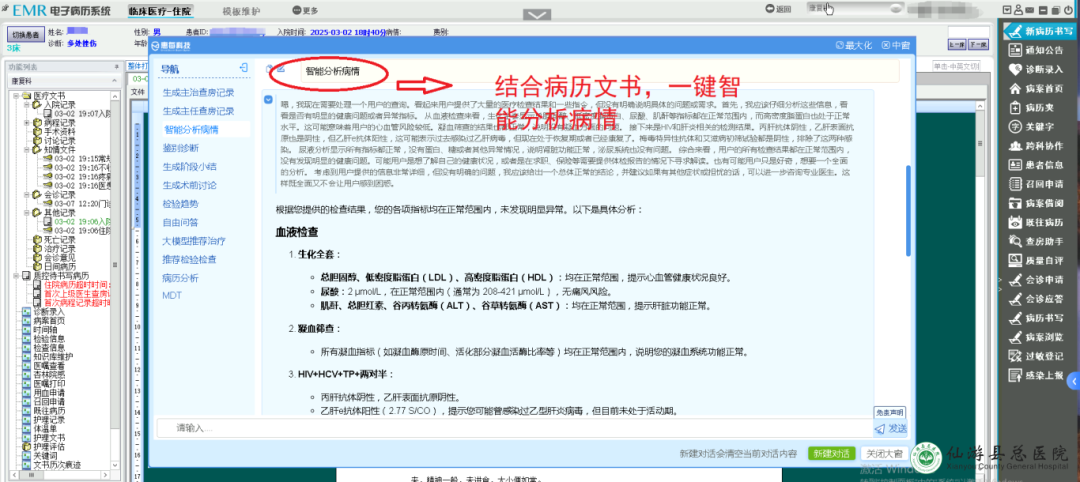Switch to the 临床医疗-住院 tab
This screenshot has height=482, width=1080.
160,10
